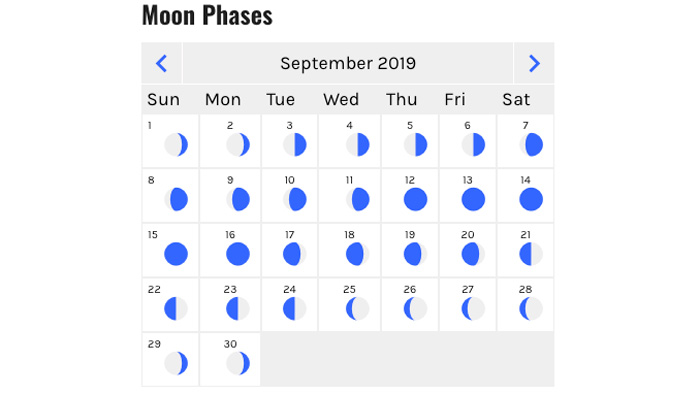
Task: Go to previous month with left chevron
Action: tap(162, 63)
